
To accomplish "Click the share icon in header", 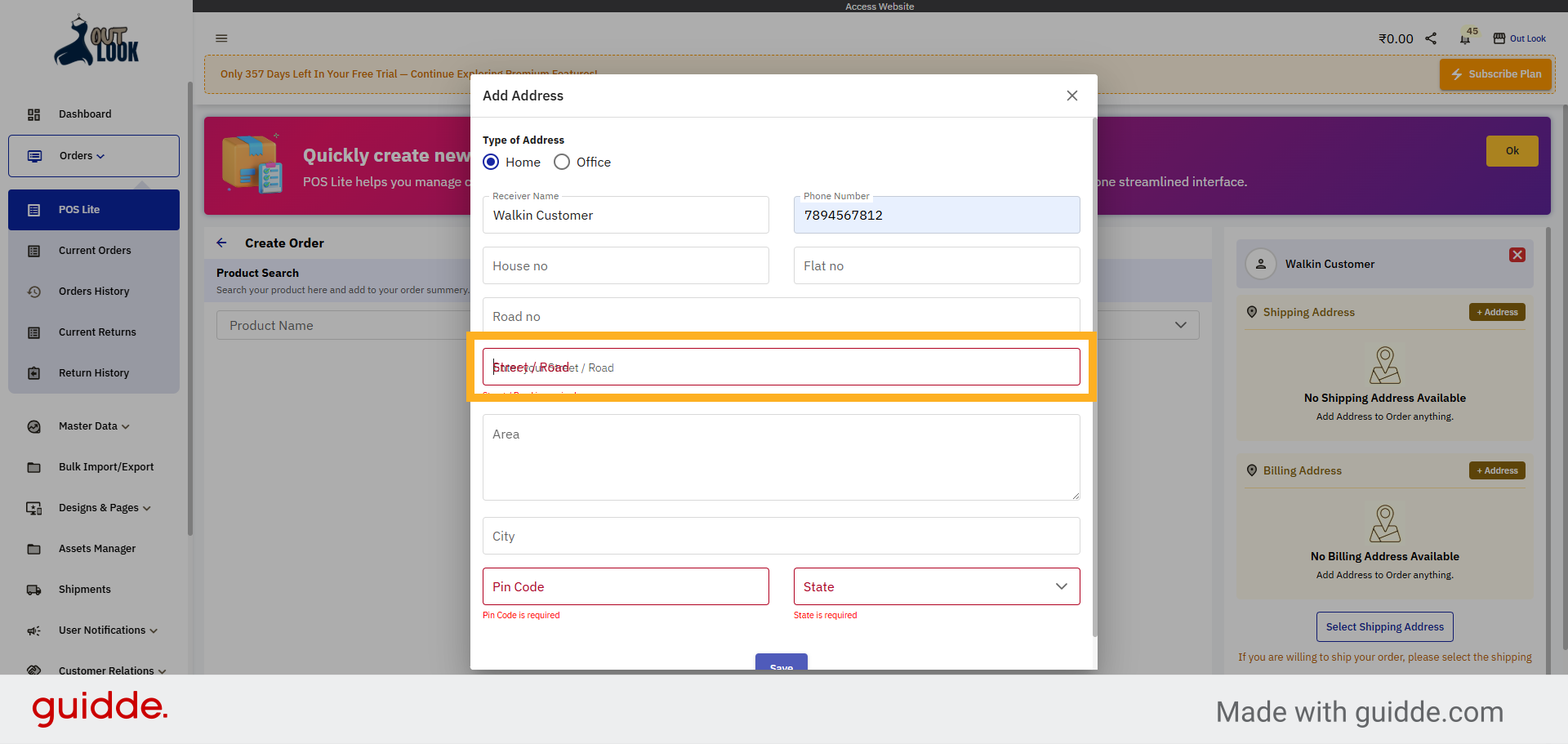I will click(1431, 38).
